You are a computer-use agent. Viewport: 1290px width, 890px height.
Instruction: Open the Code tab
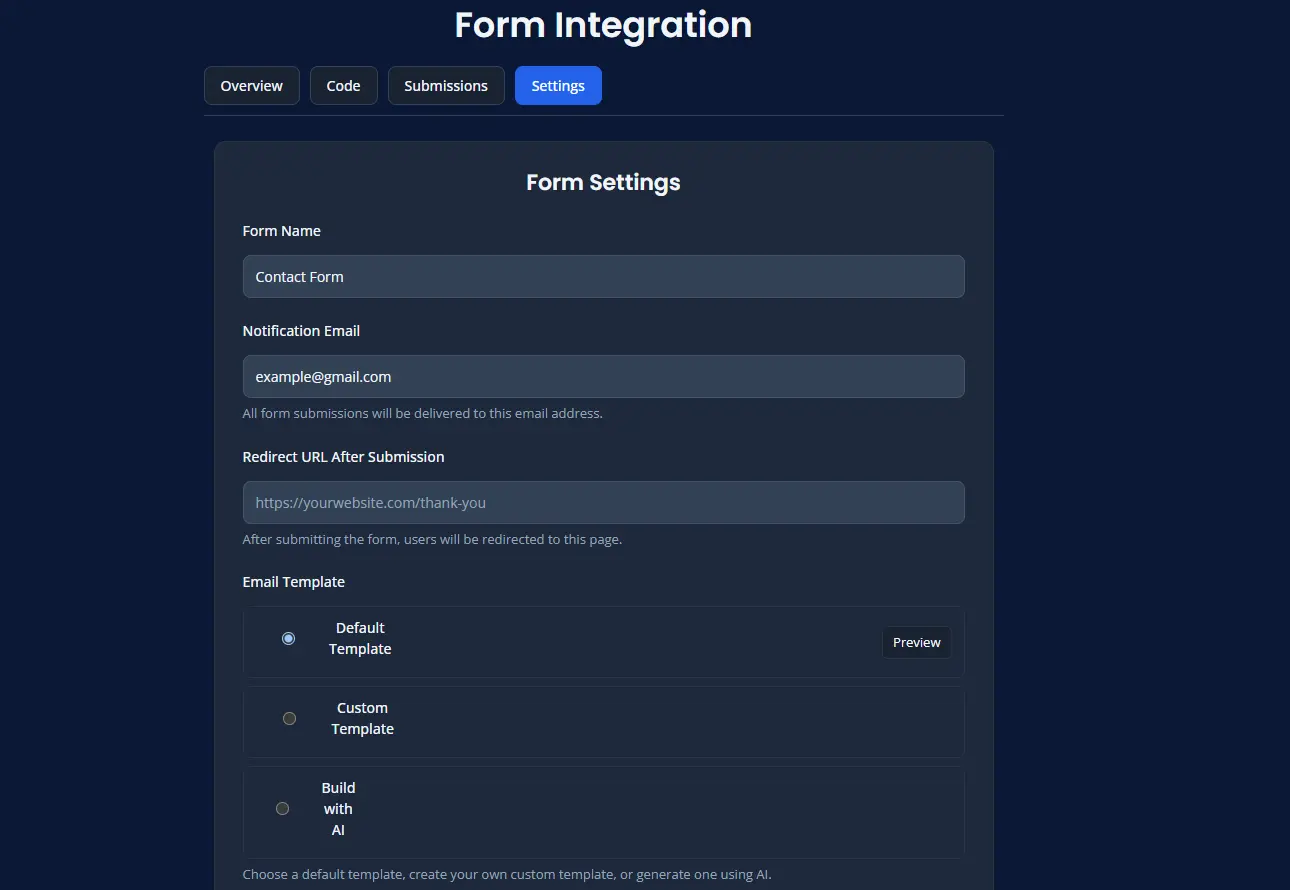tap(343, 85)
